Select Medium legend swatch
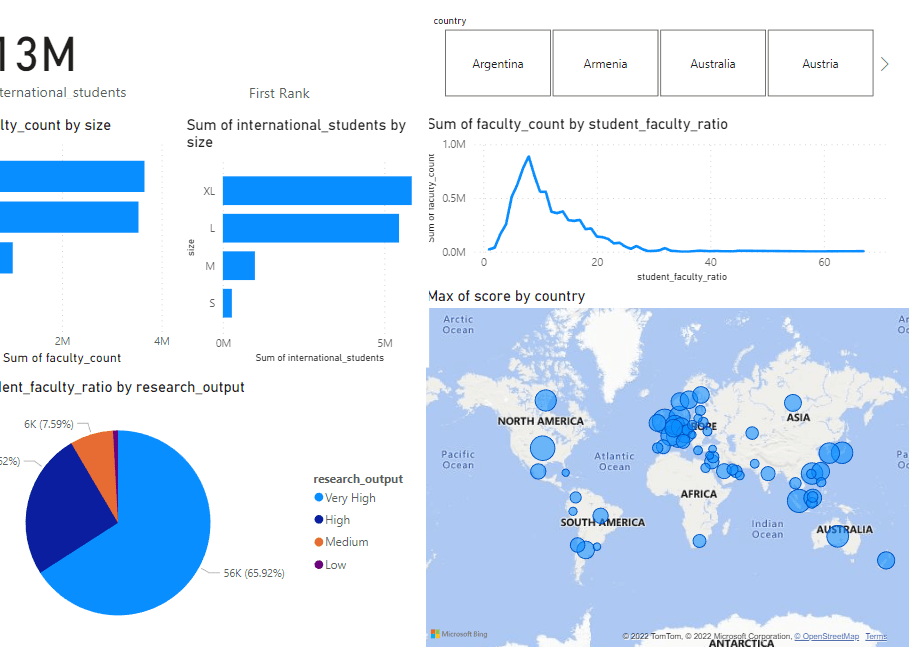 pos(319,542)
